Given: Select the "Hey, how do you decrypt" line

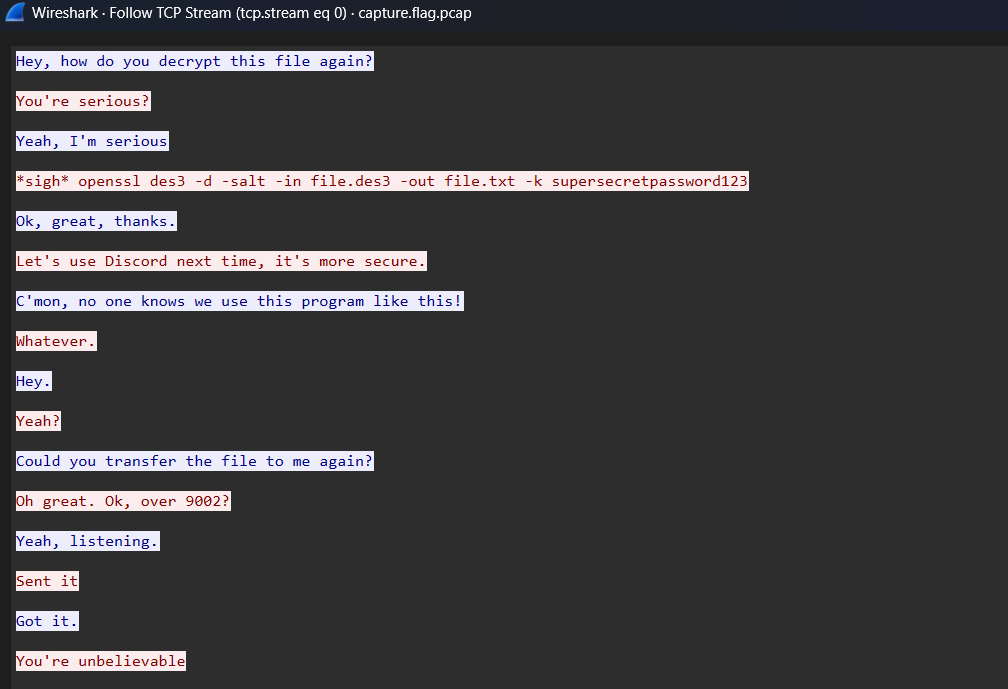Looking at the screenshot, I should click(x=195, y=61).
